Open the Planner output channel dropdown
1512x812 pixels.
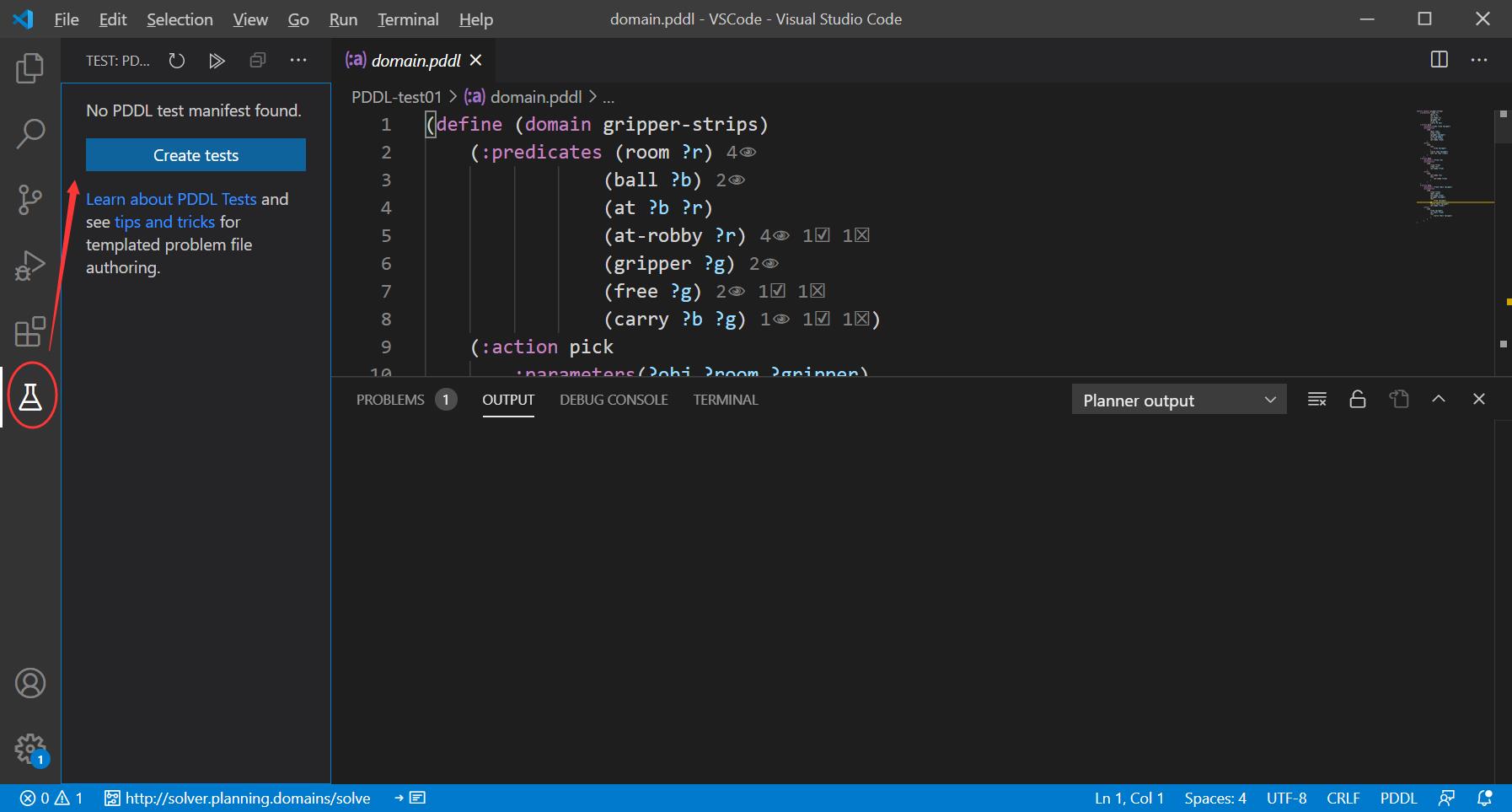tap(1179, 400)
